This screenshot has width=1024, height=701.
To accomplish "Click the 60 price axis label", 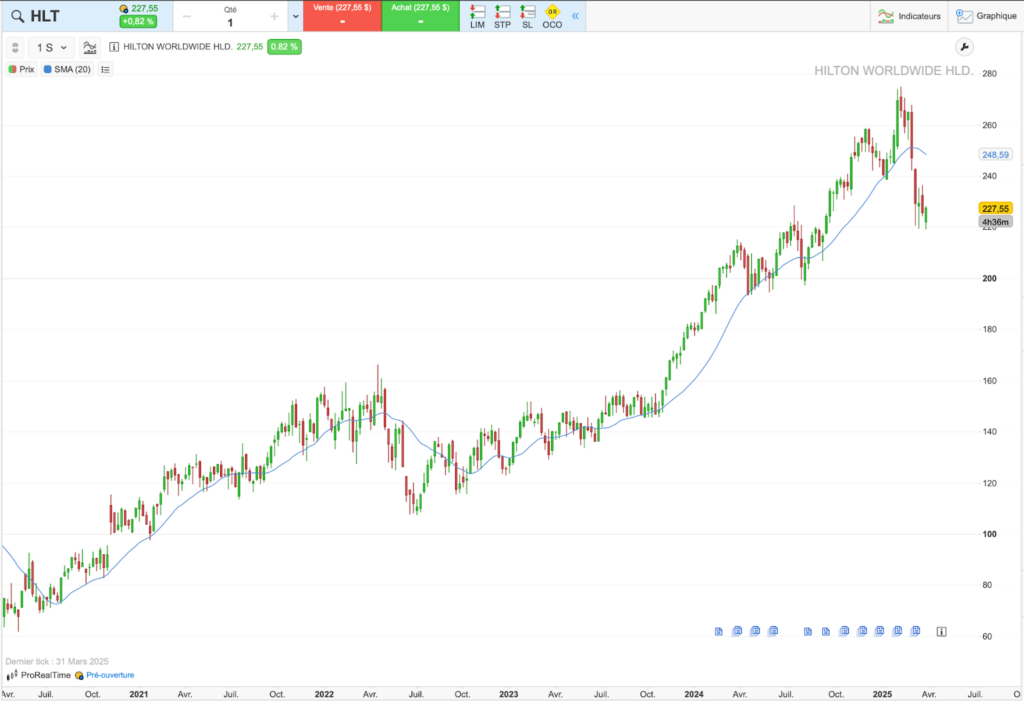I will coord(987,636).
